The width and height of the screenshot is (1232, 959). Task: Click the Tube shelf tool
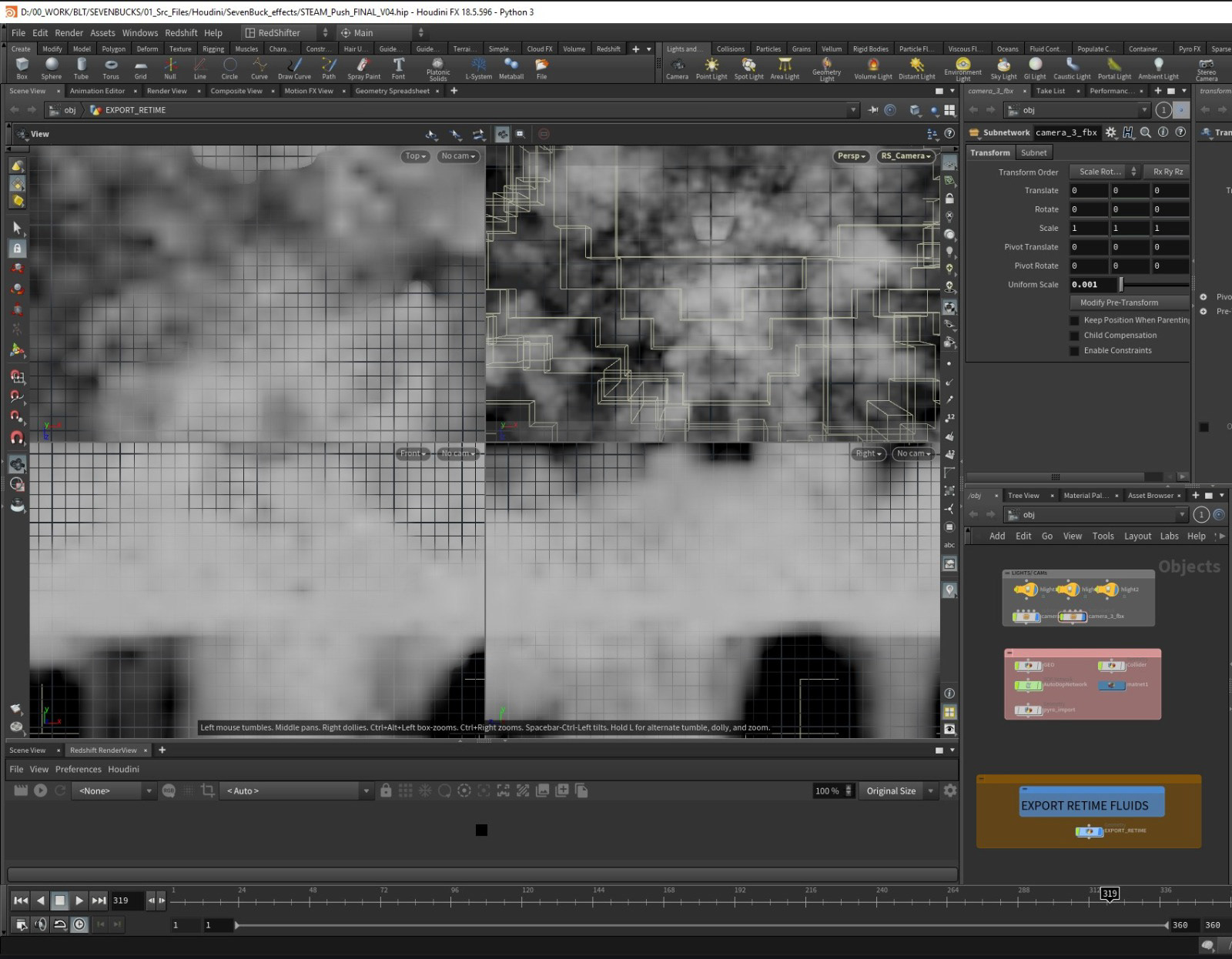point(81,68)
